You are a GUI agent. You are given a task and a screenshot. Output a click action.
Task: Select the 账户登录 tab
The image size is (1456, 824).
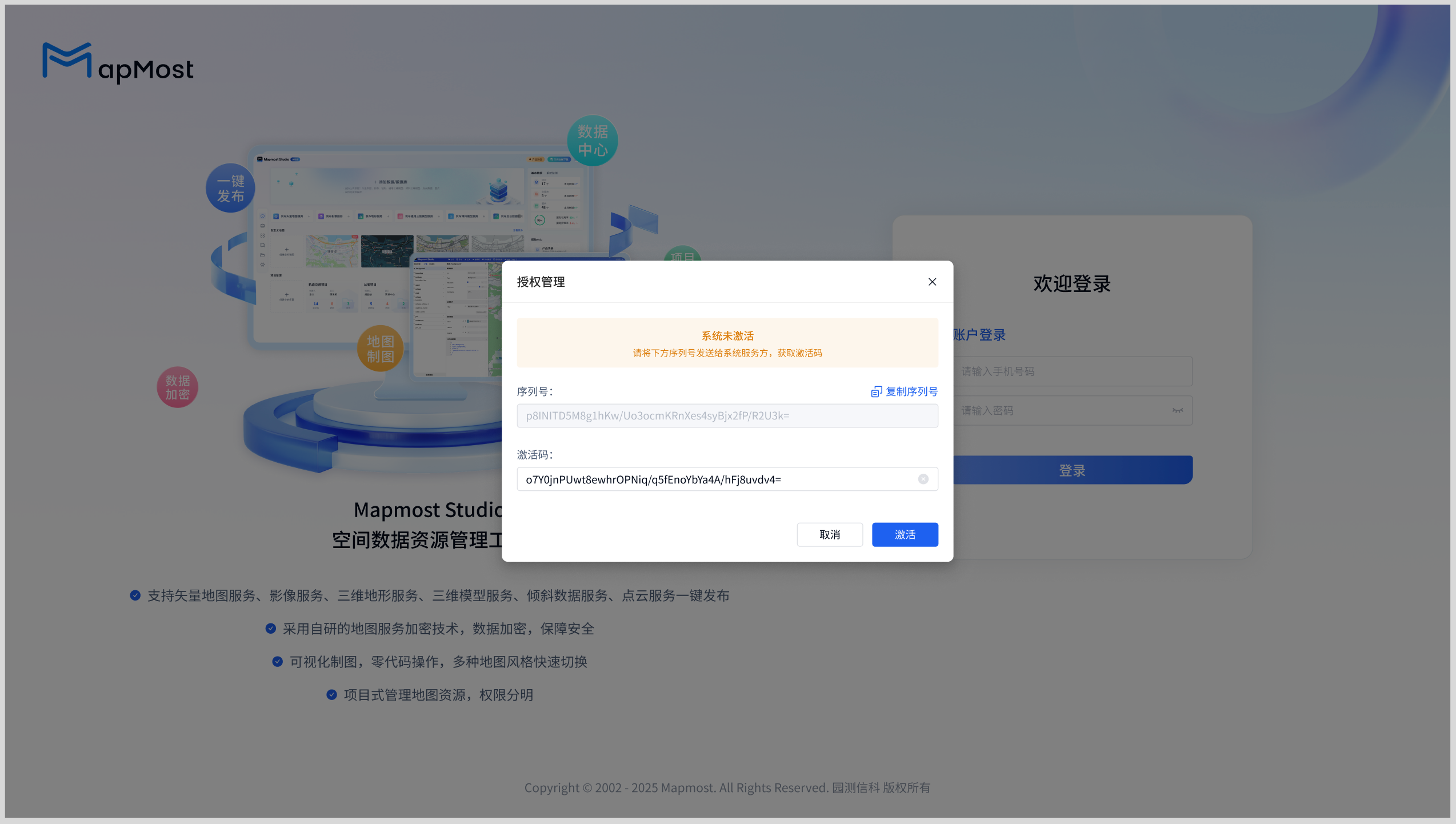click(x=979, y=335)
